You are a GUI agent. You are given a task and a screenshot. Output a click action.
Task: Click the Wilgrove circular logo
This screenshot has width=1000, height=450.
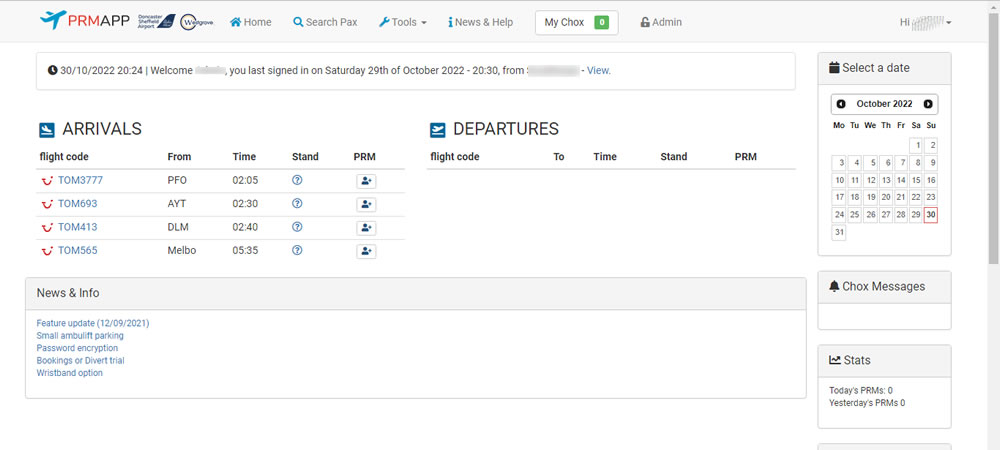tap(197, 22)
